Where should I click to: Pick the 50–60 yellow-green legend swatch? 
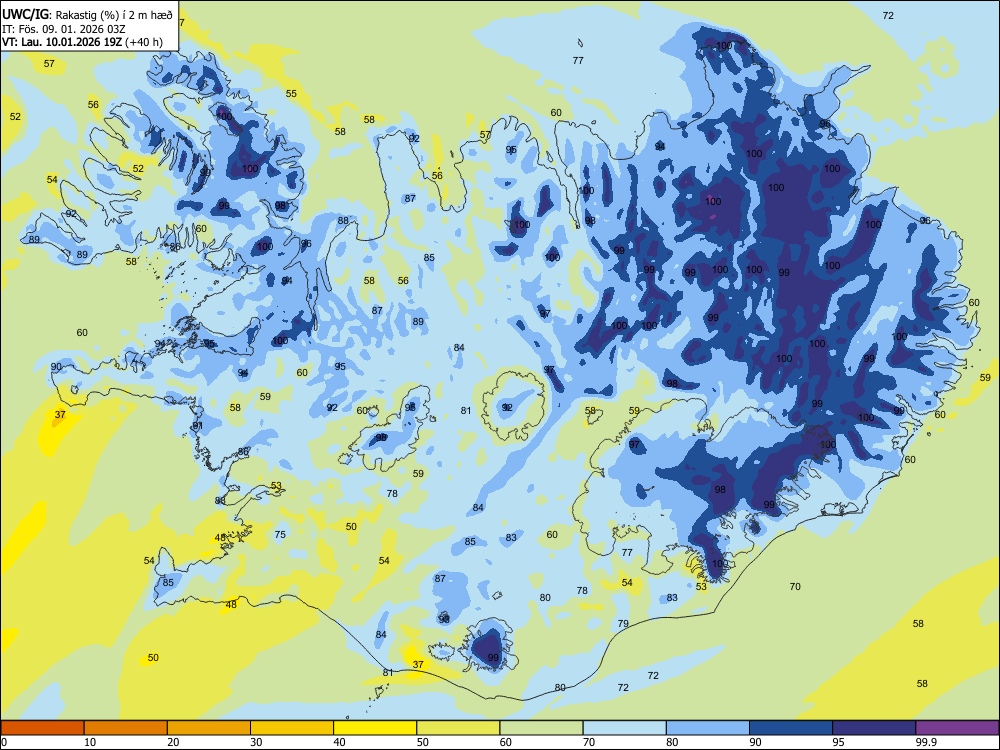[458, 728]
